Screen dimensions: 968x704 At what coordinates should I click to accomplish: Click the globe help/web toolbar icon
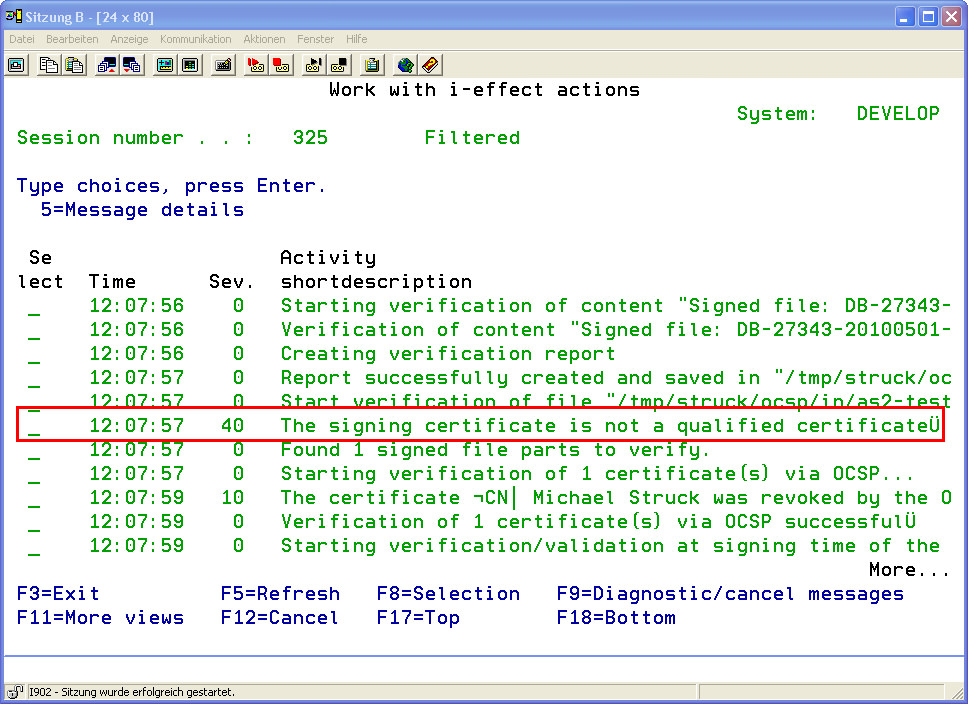[405, 65]
